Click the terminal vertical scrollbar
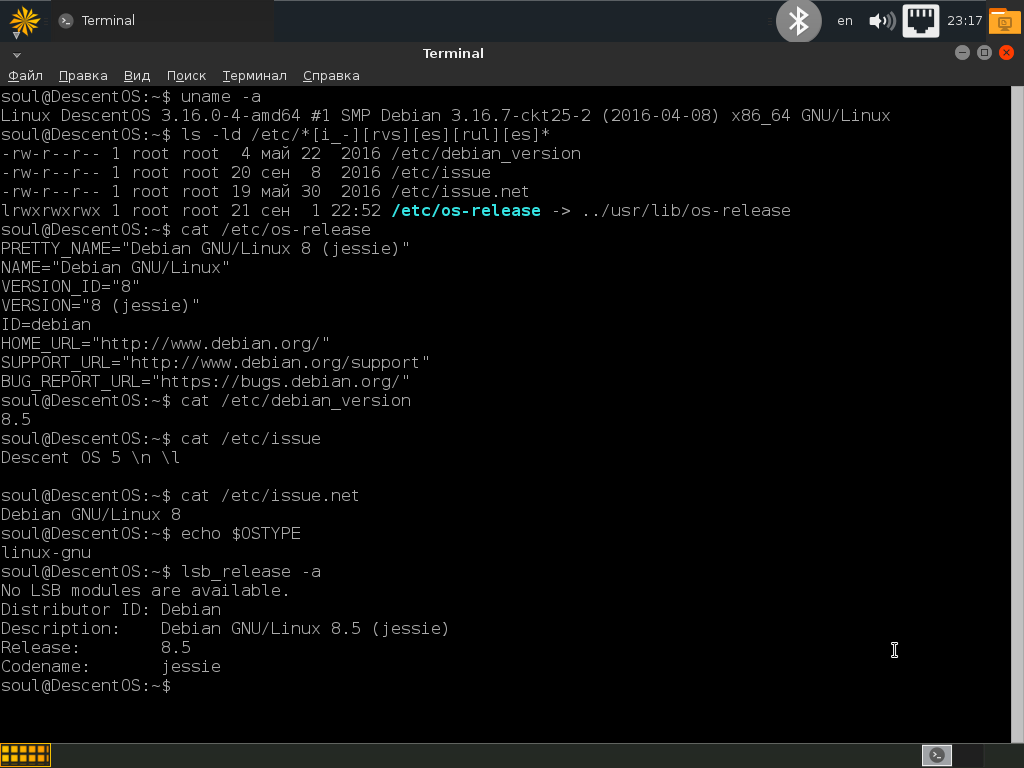Viewport: 1024px width, 768px height. (x=1017, y=414)
